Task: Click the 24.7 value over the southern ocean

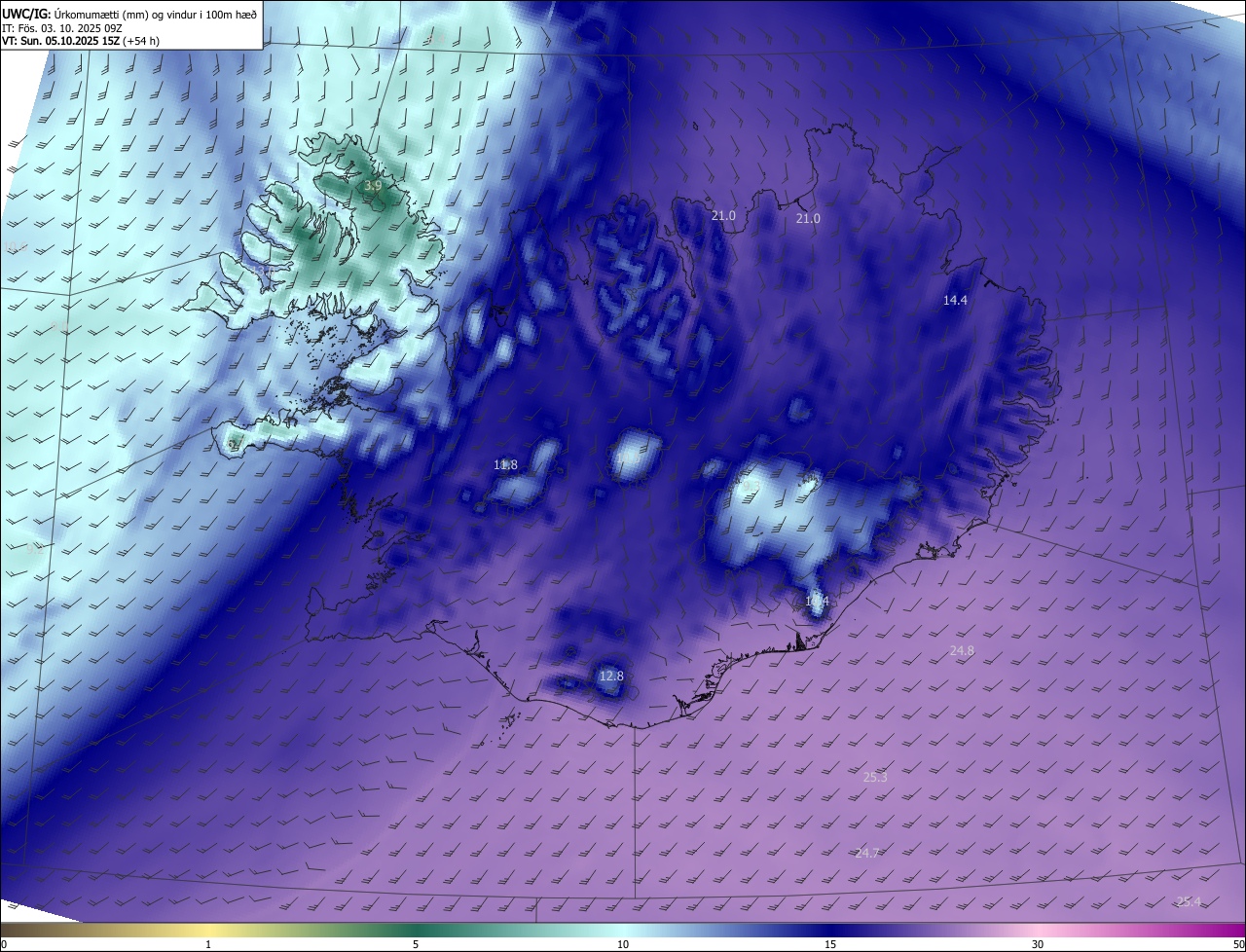Action: [x=867, y=853]
